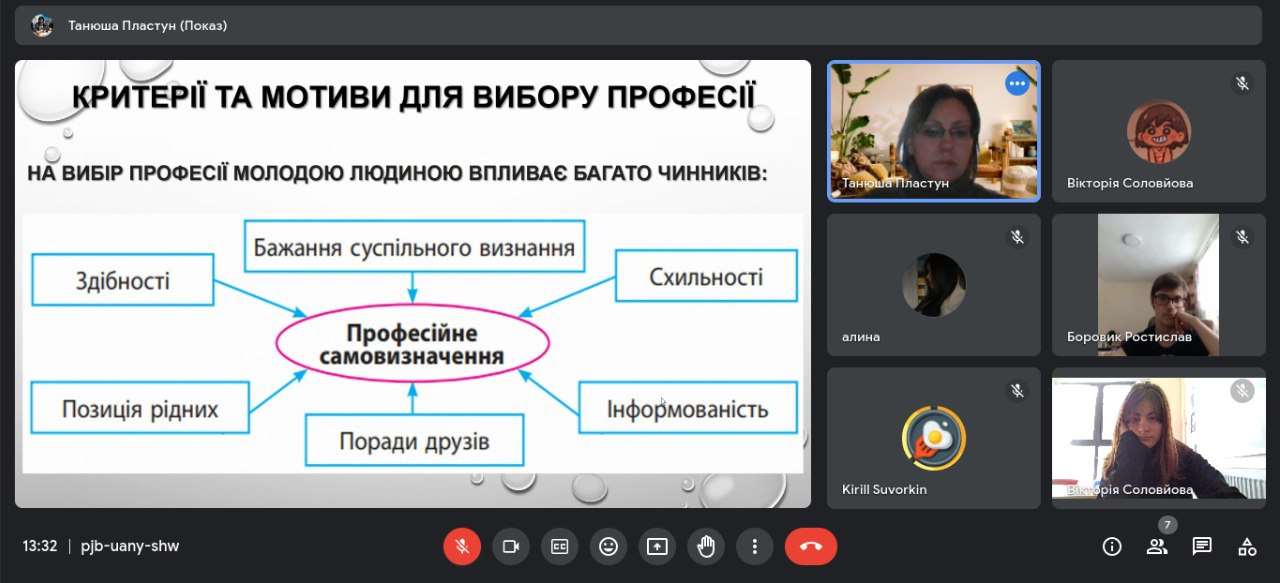Toggle the camera on or off

[511, 546]
